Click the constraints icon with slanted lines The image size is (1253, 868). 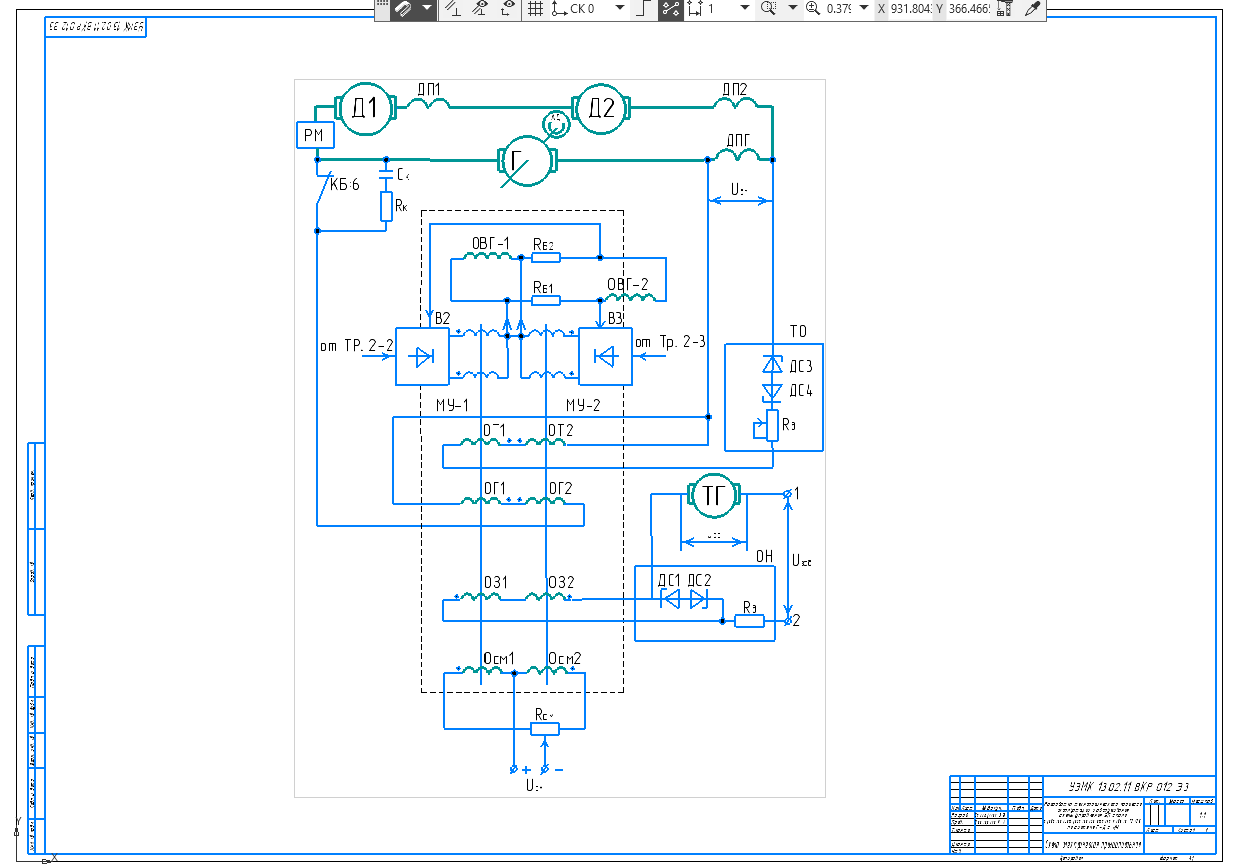point(452,9)
